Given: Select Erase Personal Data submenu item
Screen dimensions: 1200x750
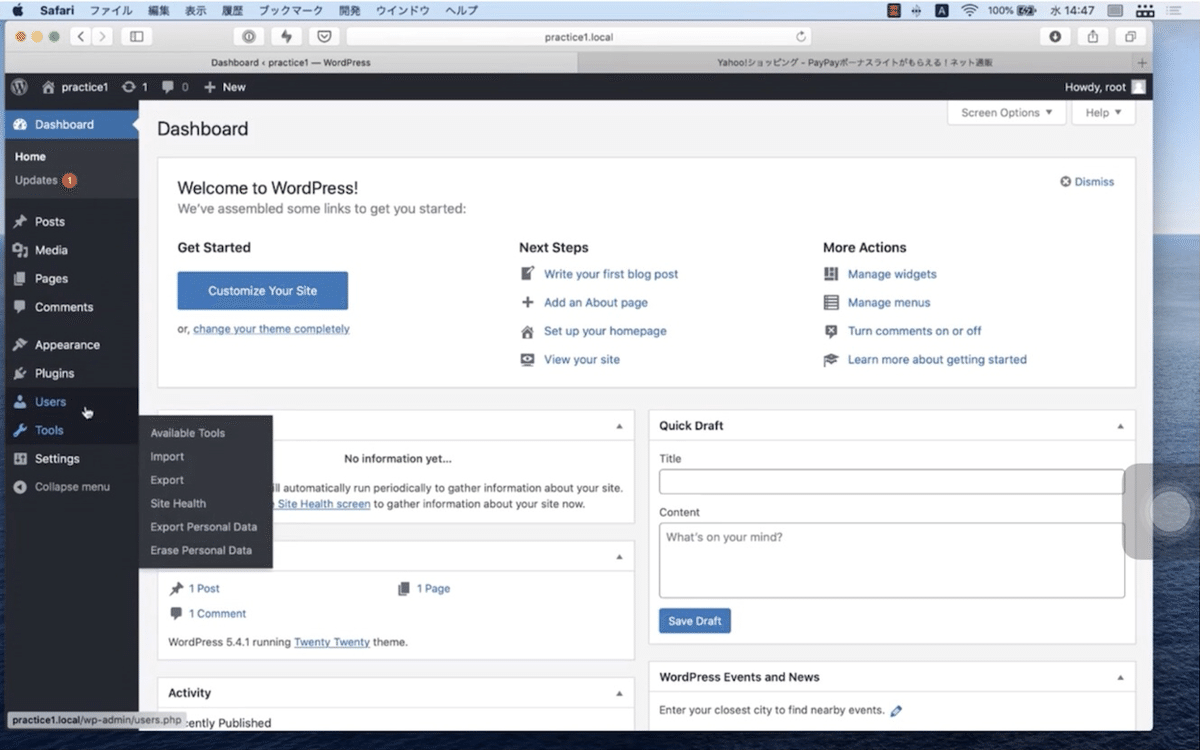Looking at the screenshot, I should (x=201, y=551).
